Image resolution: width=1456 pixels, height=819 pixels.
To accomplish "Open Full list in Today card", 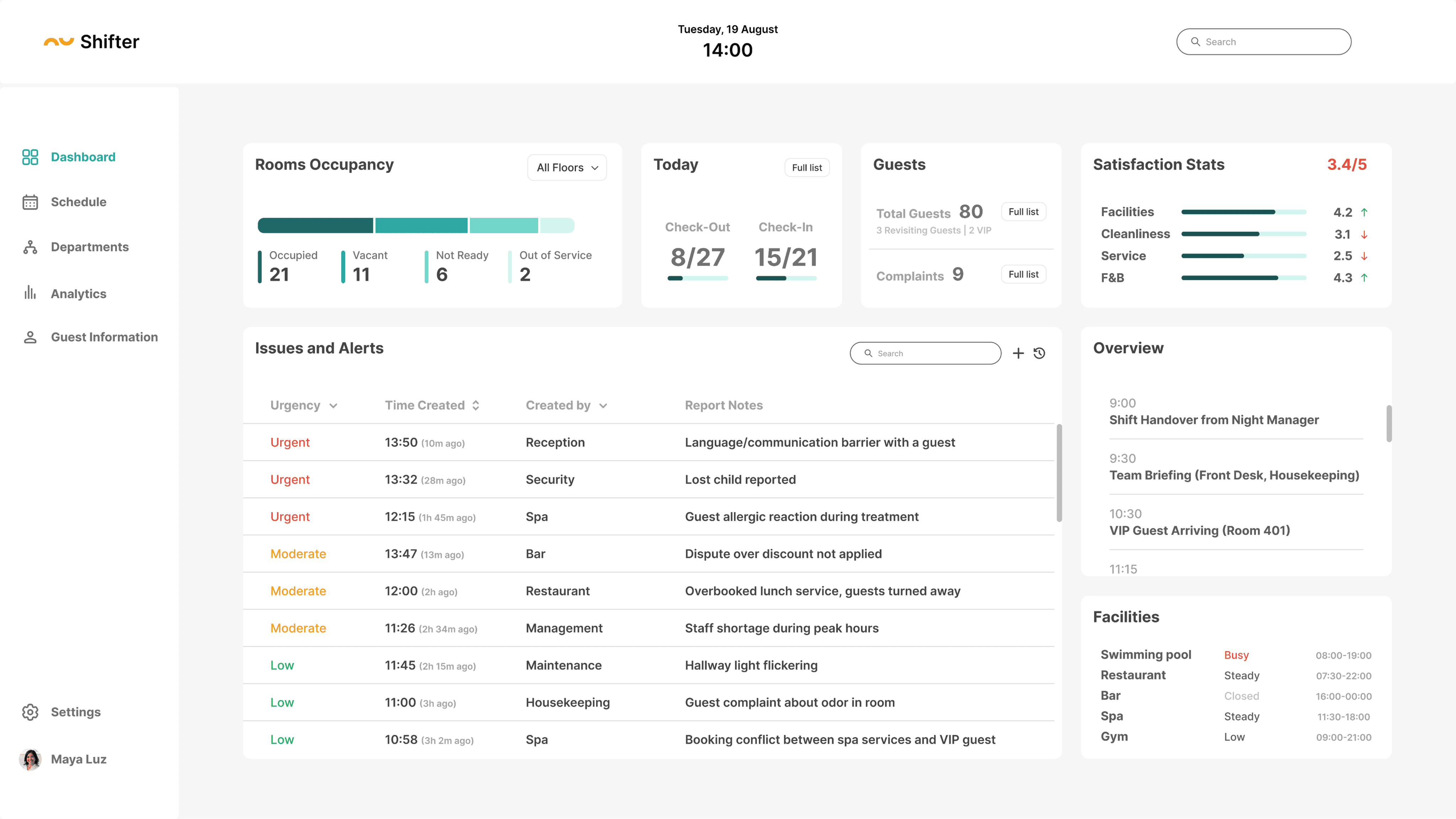I will pyautogui.click(x=807, y=168).
